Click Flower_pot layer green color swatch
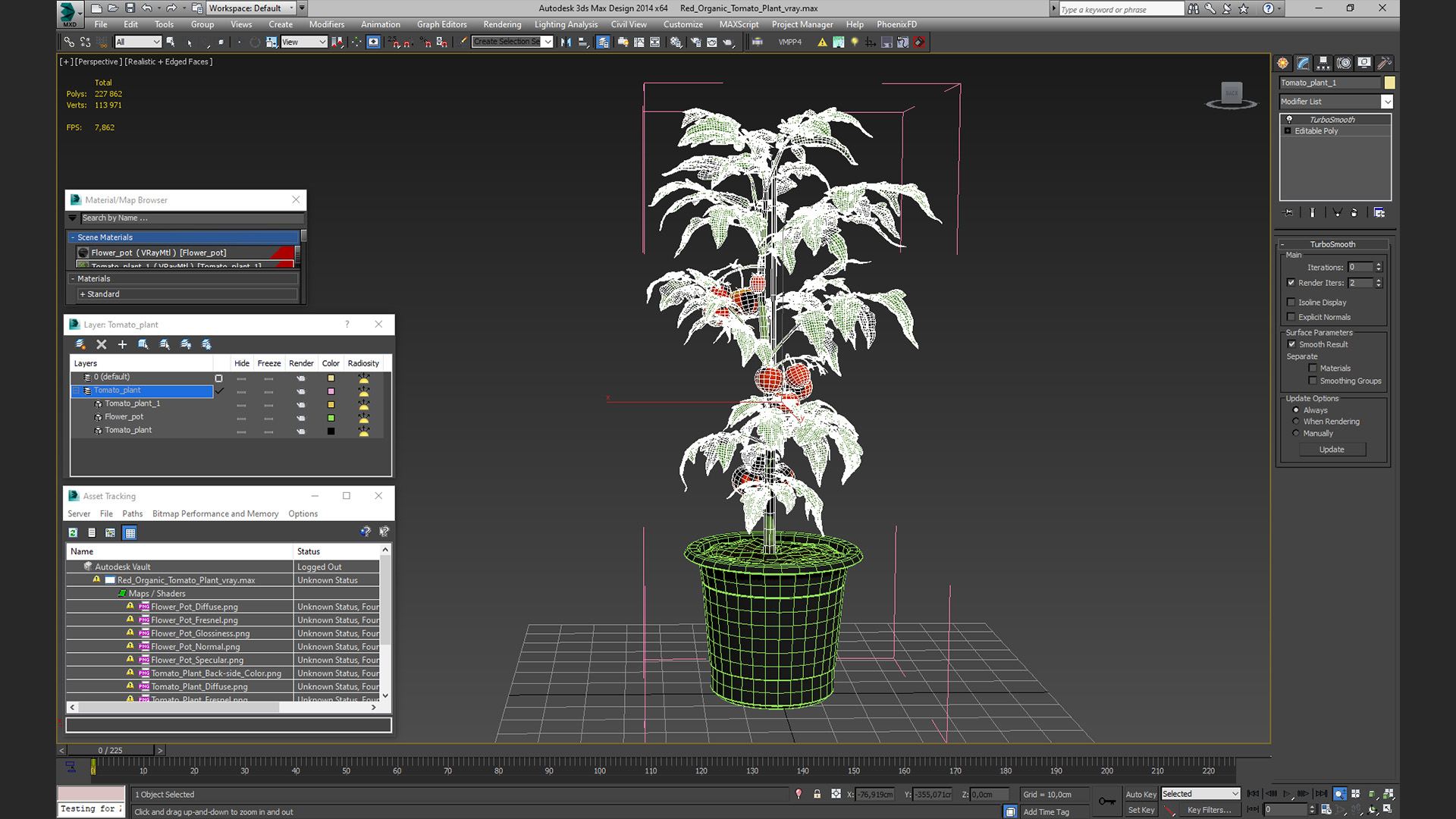The height and width of the screenshot is (819, 1456). (x=331, y=418)
